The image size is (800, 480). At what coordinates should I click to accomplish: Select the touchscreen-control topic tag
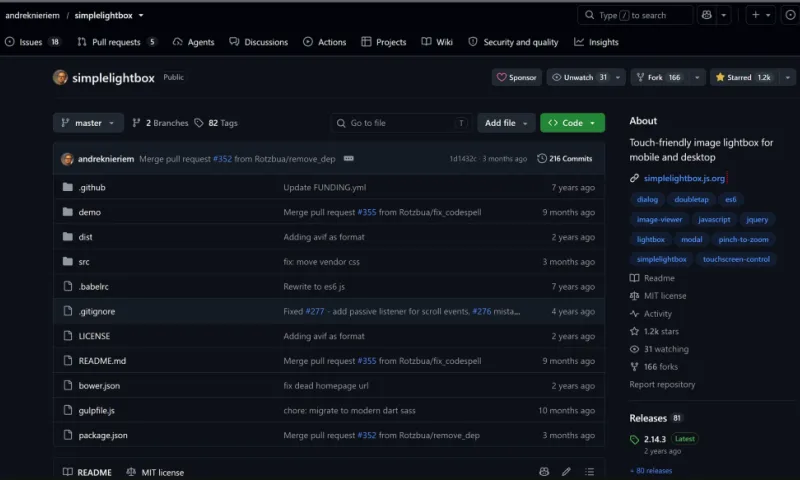pyautogui.click(x=736, y=259)
